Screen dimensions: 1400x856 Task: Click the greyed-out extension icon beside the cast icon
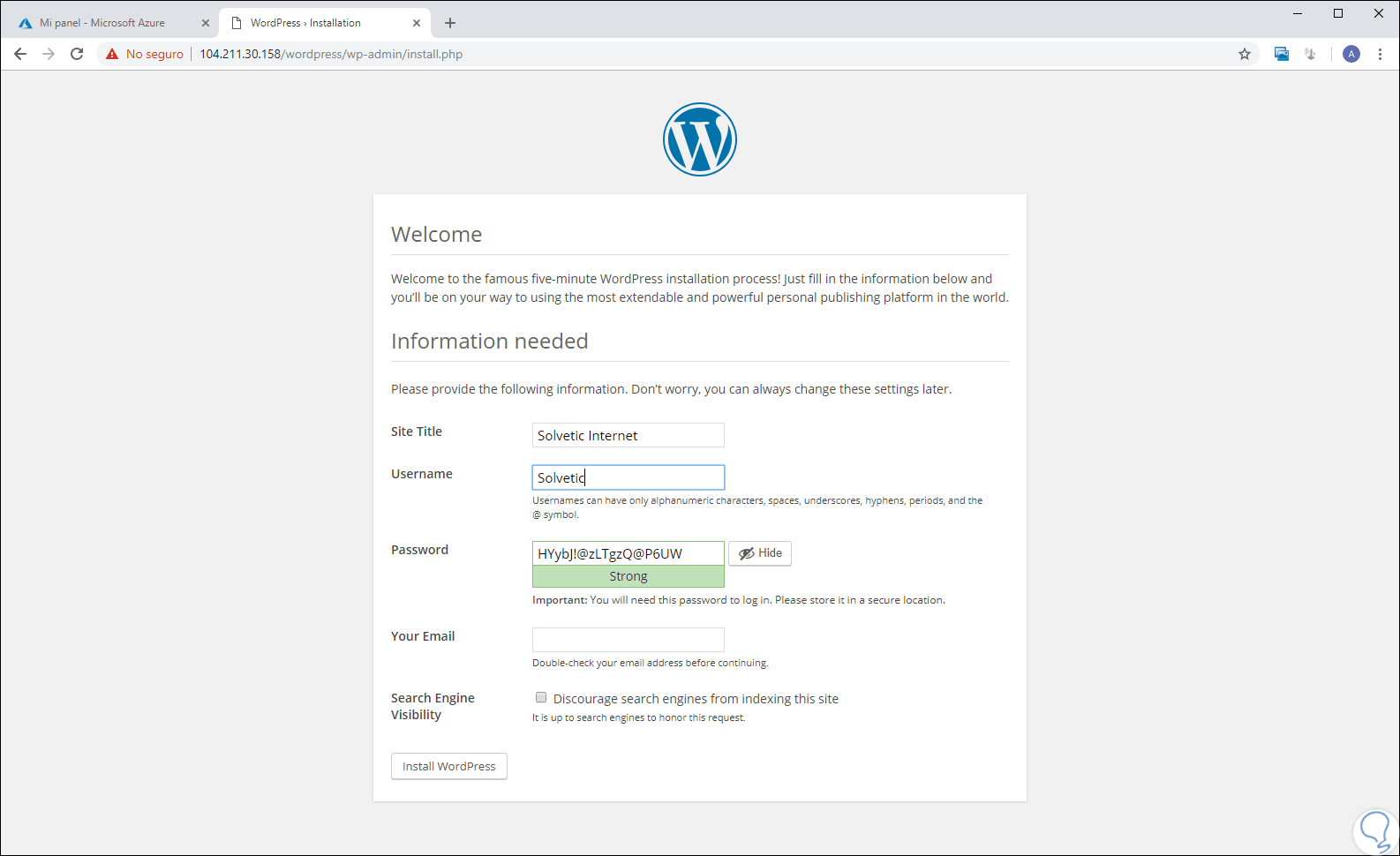click(1311, 54)
